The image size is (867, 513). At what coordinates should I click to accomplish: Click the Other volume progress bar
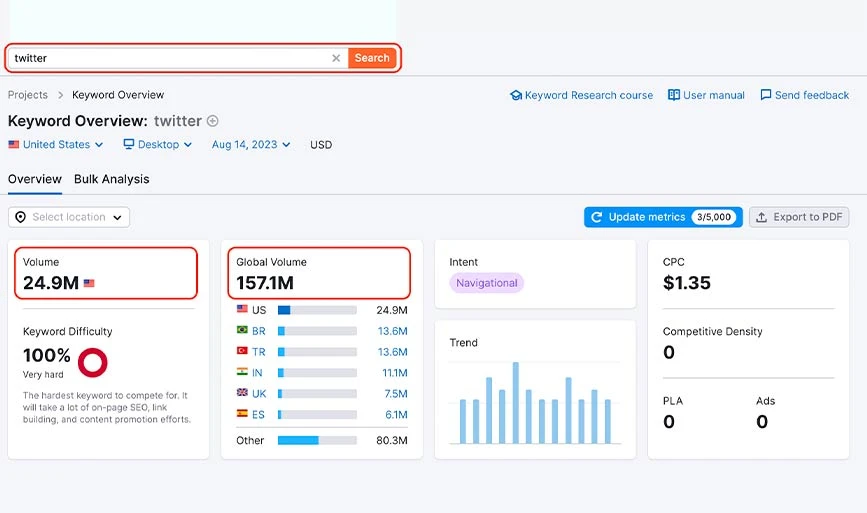click(x=317, y=441)
